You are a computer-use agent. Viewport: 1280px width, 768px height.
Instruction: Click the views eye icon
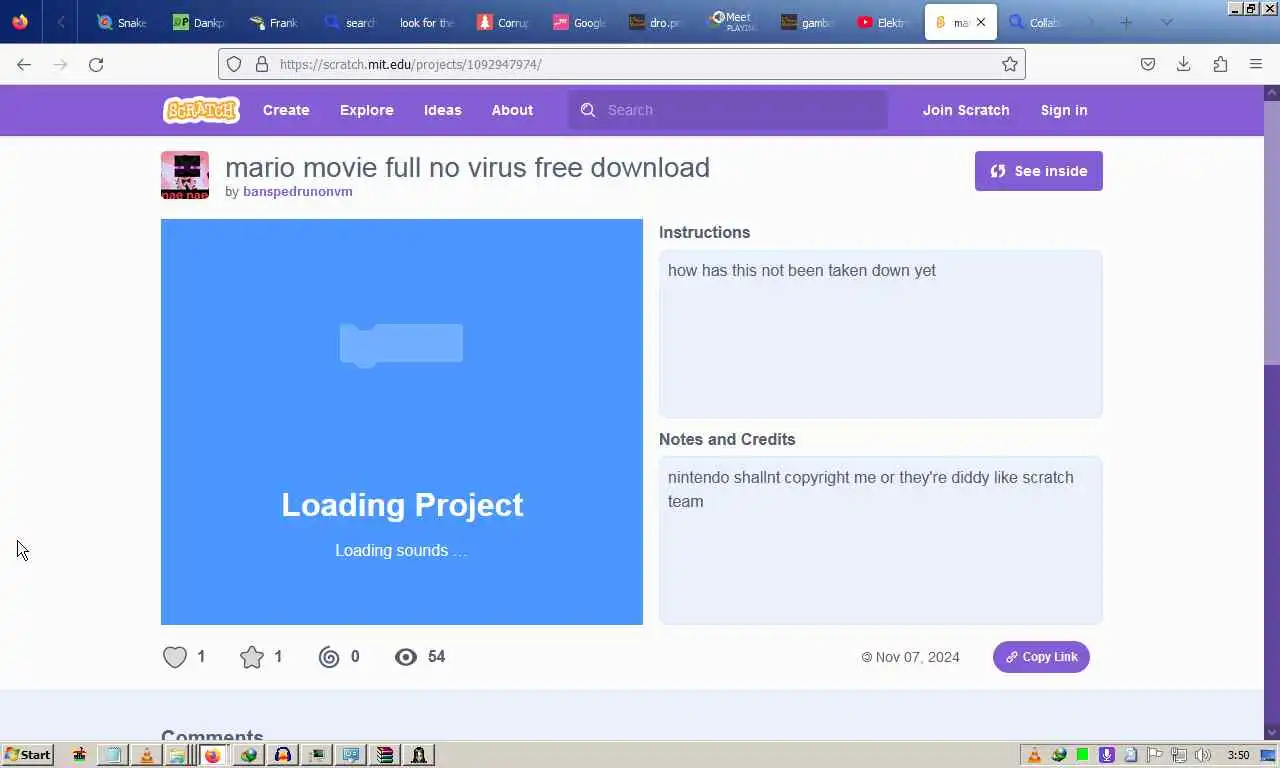406,657
